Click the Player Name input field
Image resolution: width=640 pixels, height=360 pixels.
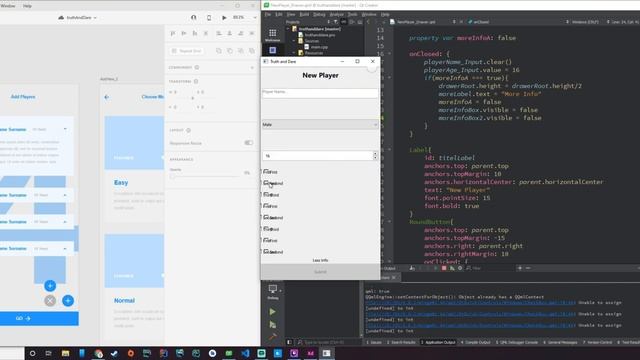pos(320,93)
